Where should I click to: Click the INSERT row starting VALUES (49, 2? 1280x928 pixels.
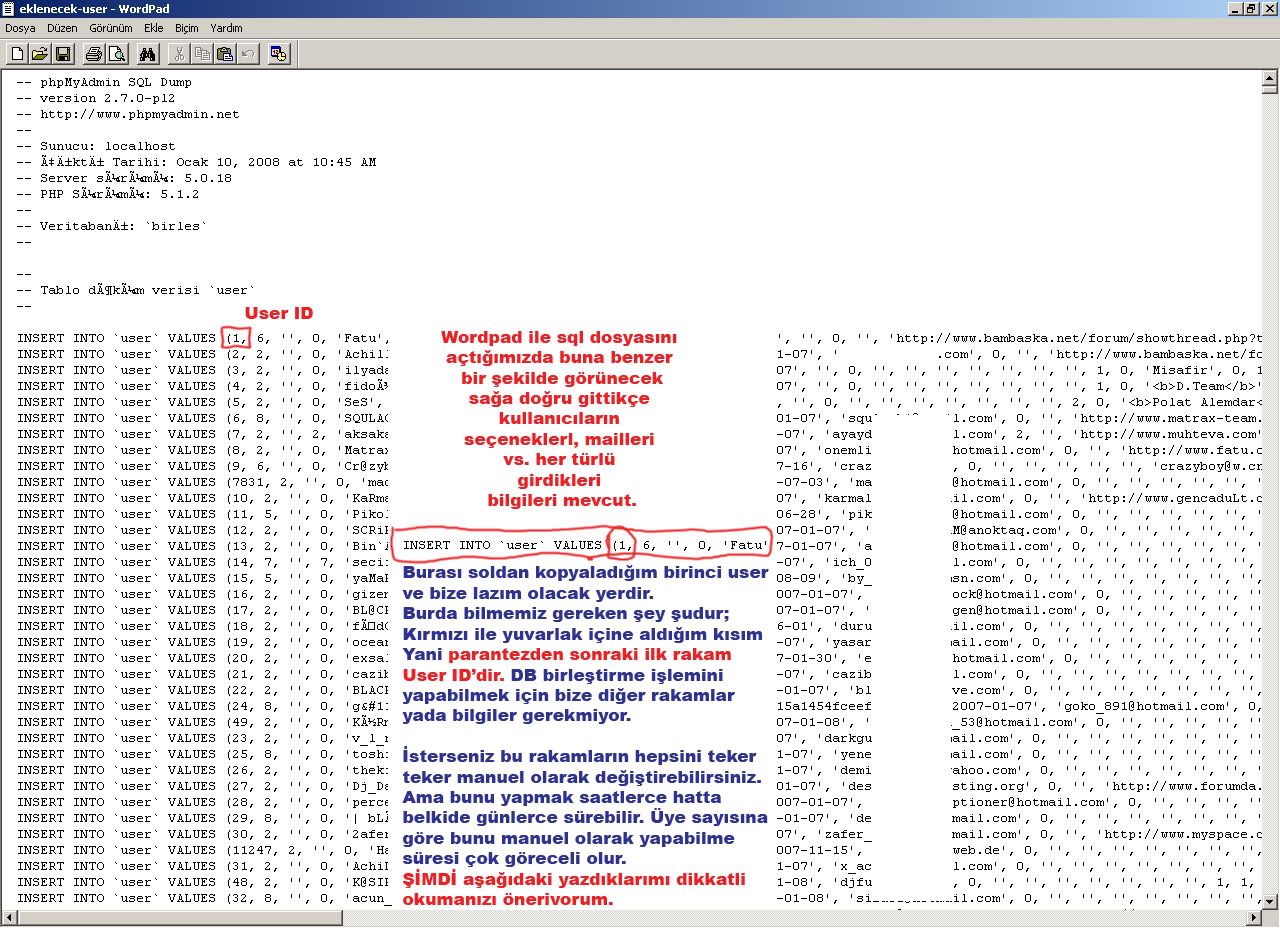[x=203, y=722]
